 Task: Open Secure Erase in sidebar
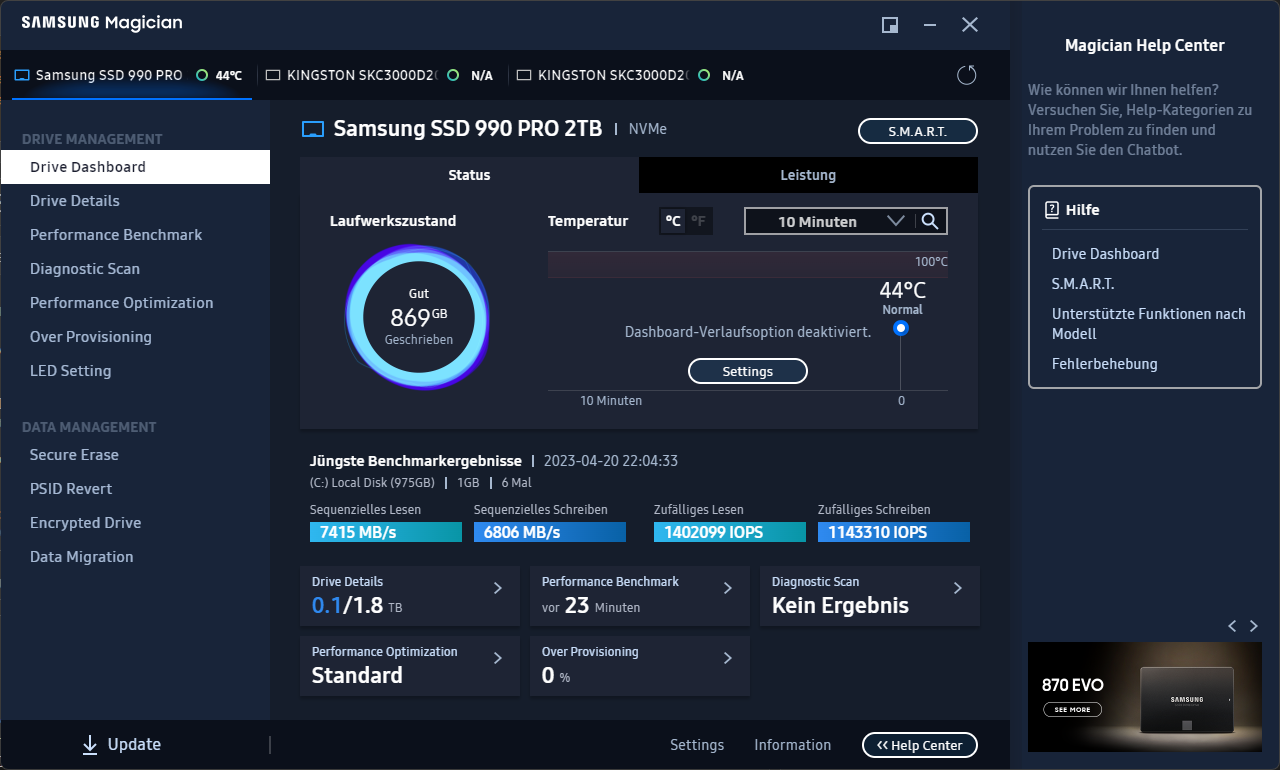(135, 455)
